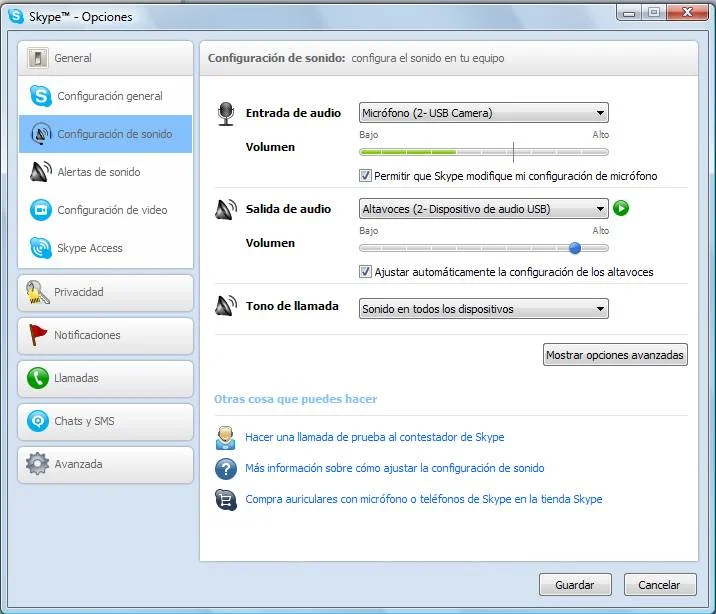Viewport: 716px width, 614px height.
Task: Click the green phone Llamadas icon
Action: (x=37, y=378)
